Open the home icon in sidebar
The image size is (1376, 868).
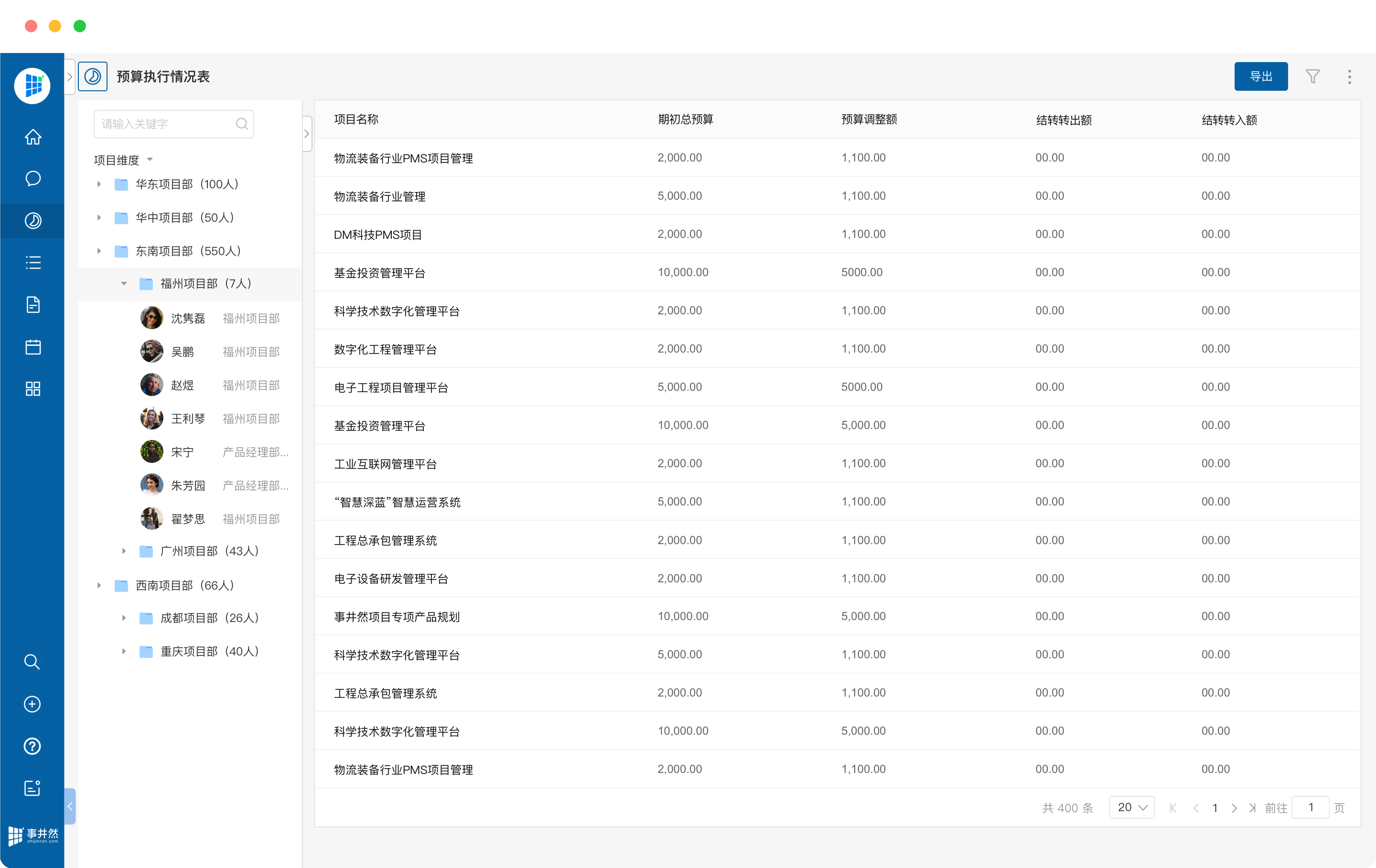pos(32,137)
